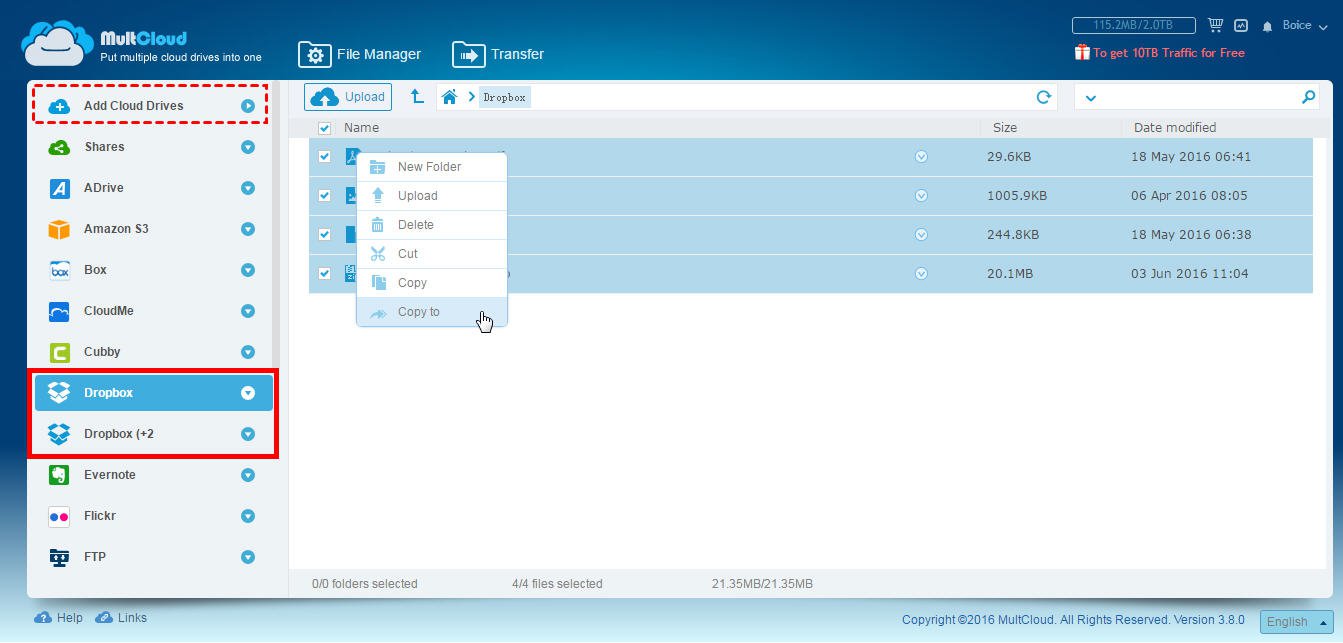The height and width of the screenshot is (643, 1343).
Task: Click into the search input field
Action: click(x=1199, y=97)
